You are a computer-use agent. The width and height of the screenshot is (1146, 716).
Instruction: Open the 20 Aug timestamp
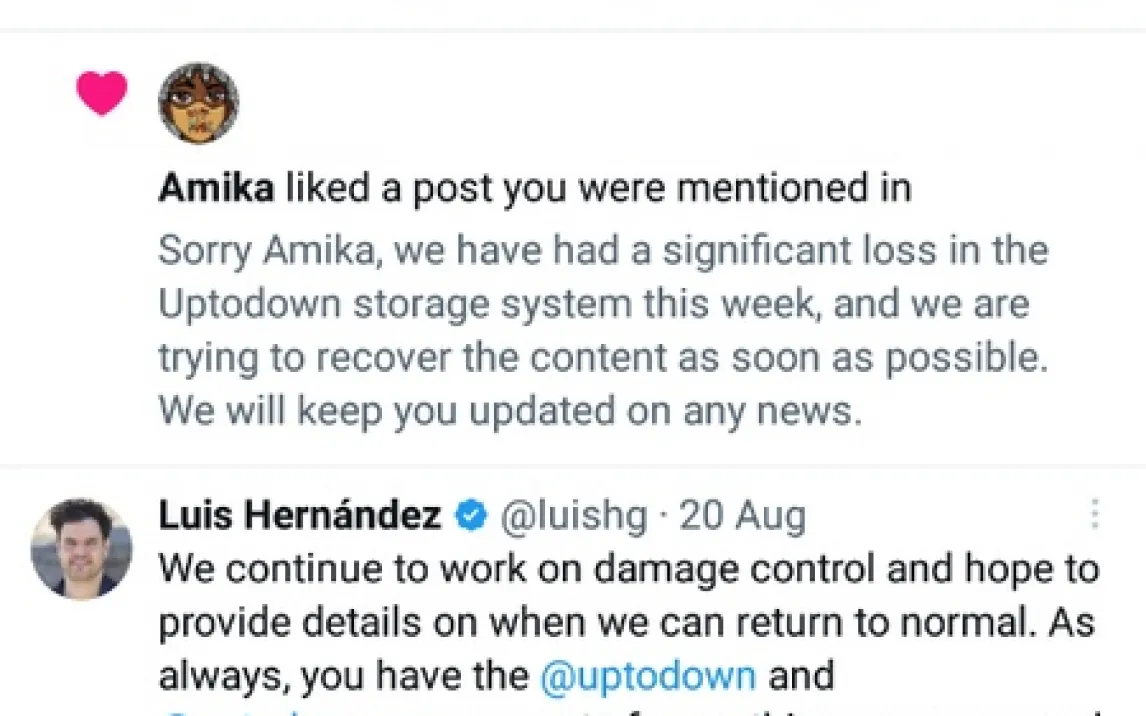(742, 517)
